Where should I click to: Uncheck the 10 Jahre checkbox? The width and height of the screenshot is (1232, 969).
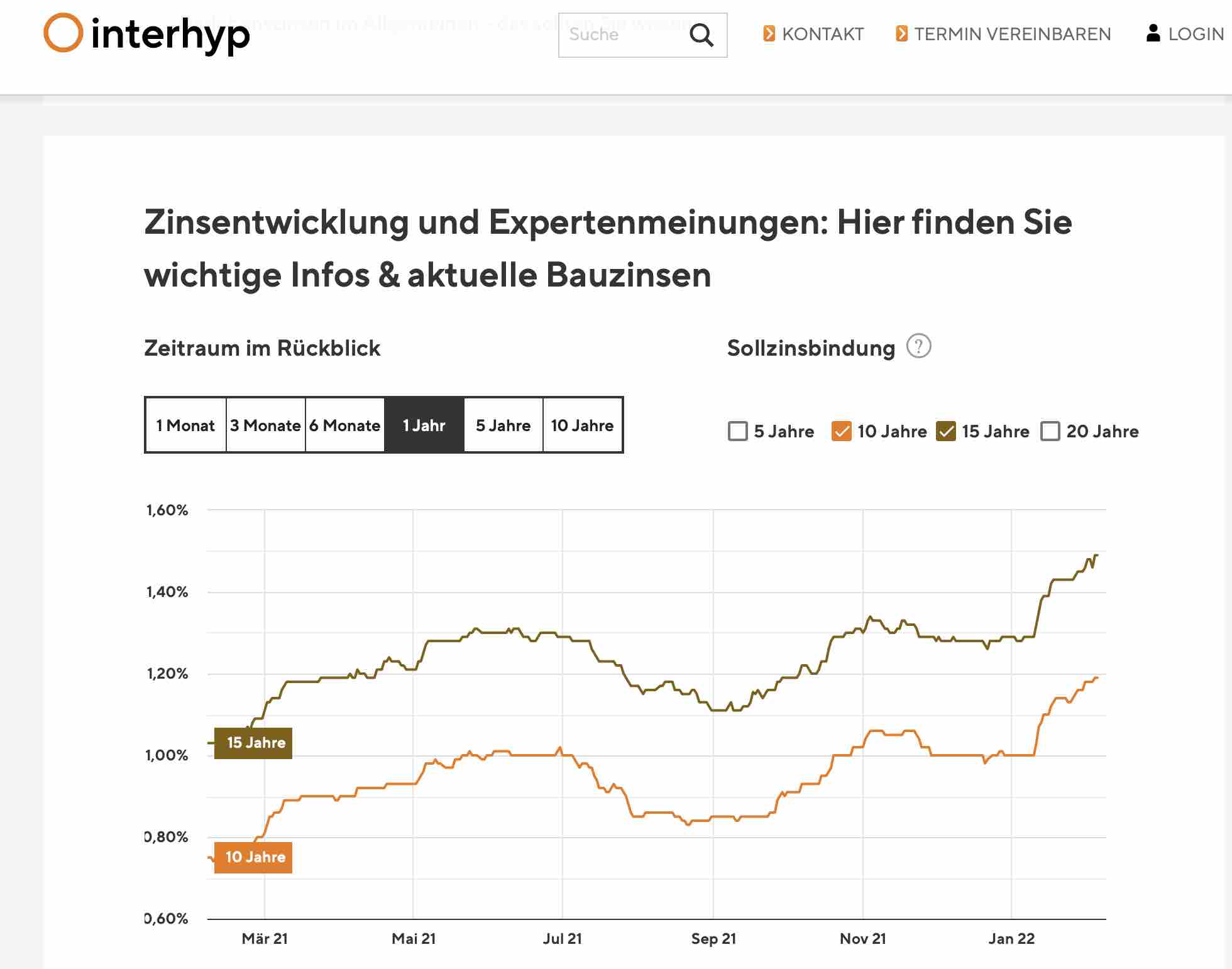[x=841, y=431]
